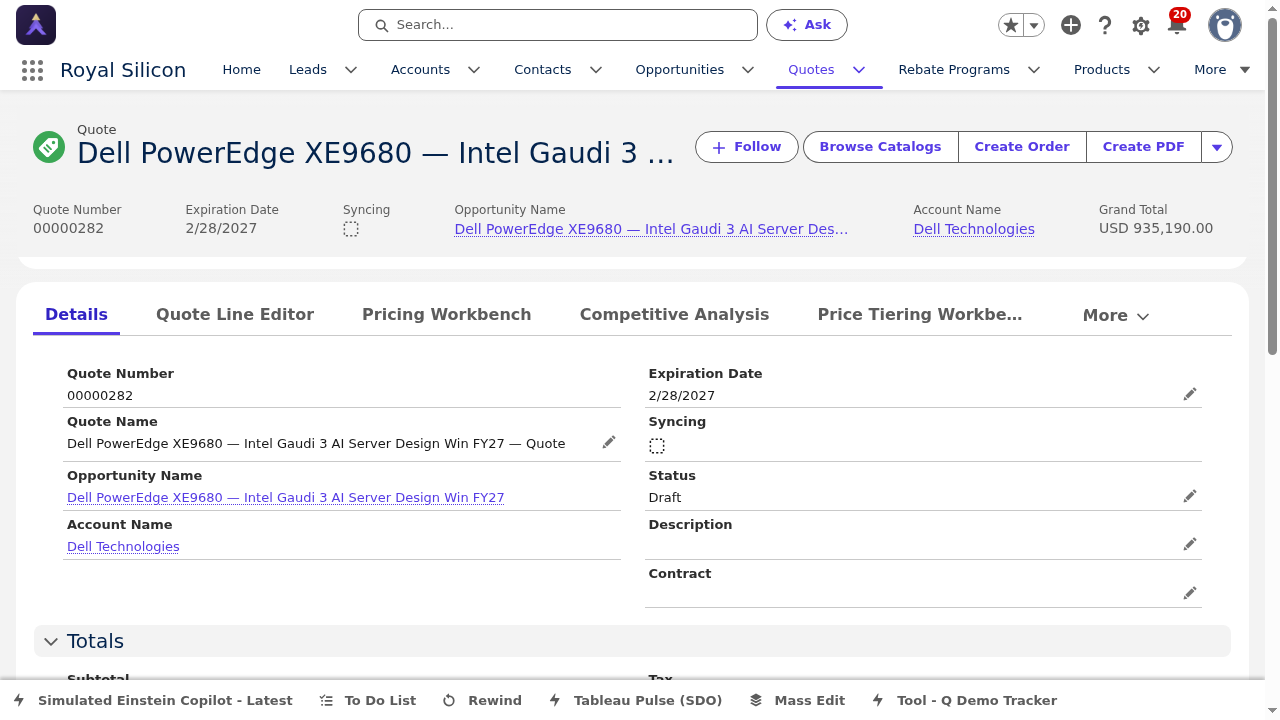
Task: Open Simulated Einstein Copilot utility item
Action: click(153, 700)
